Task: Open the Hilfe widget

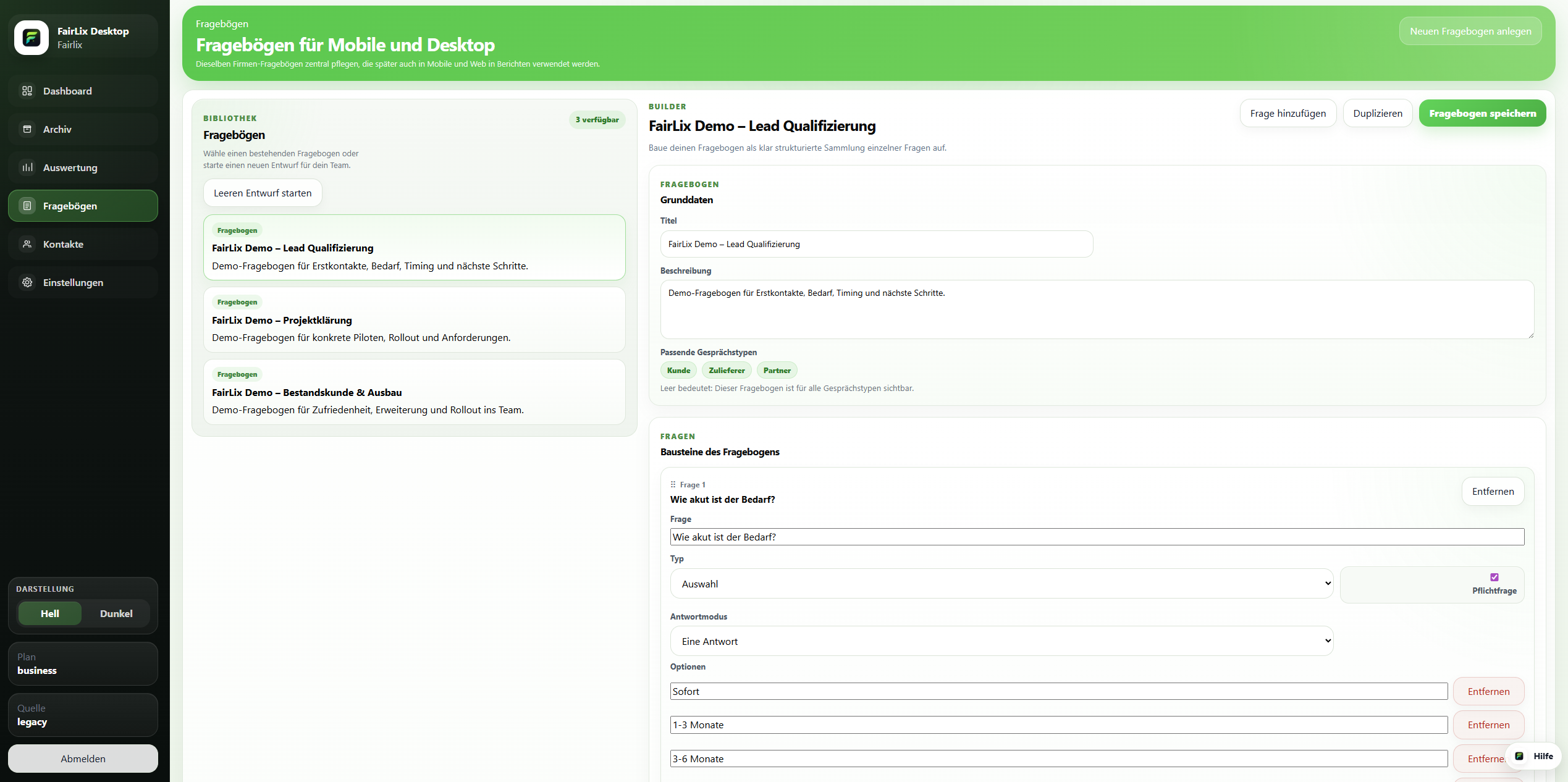Action: tap(1533, 756)
